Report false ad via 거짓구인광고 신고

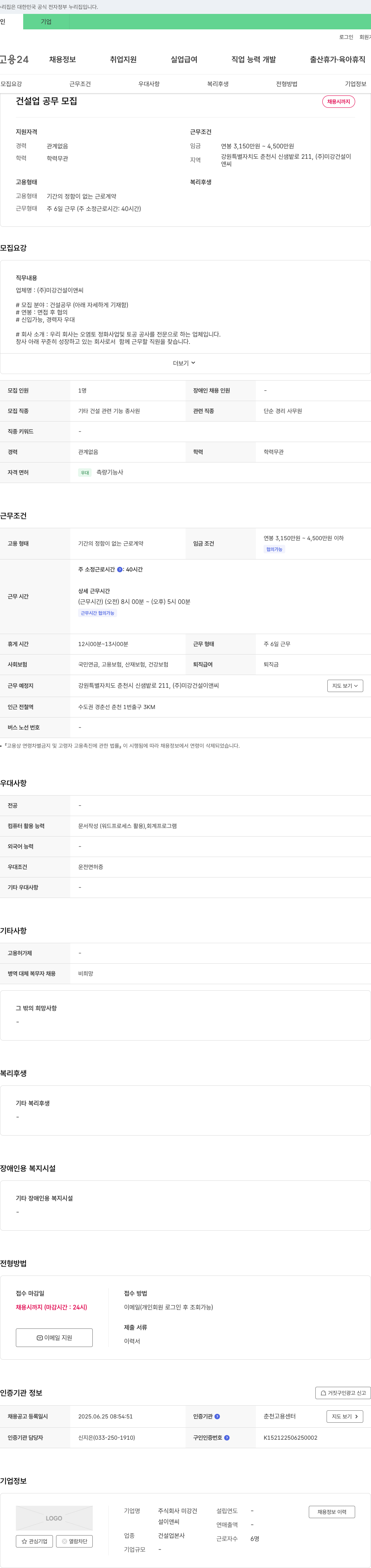[343, 1393]
